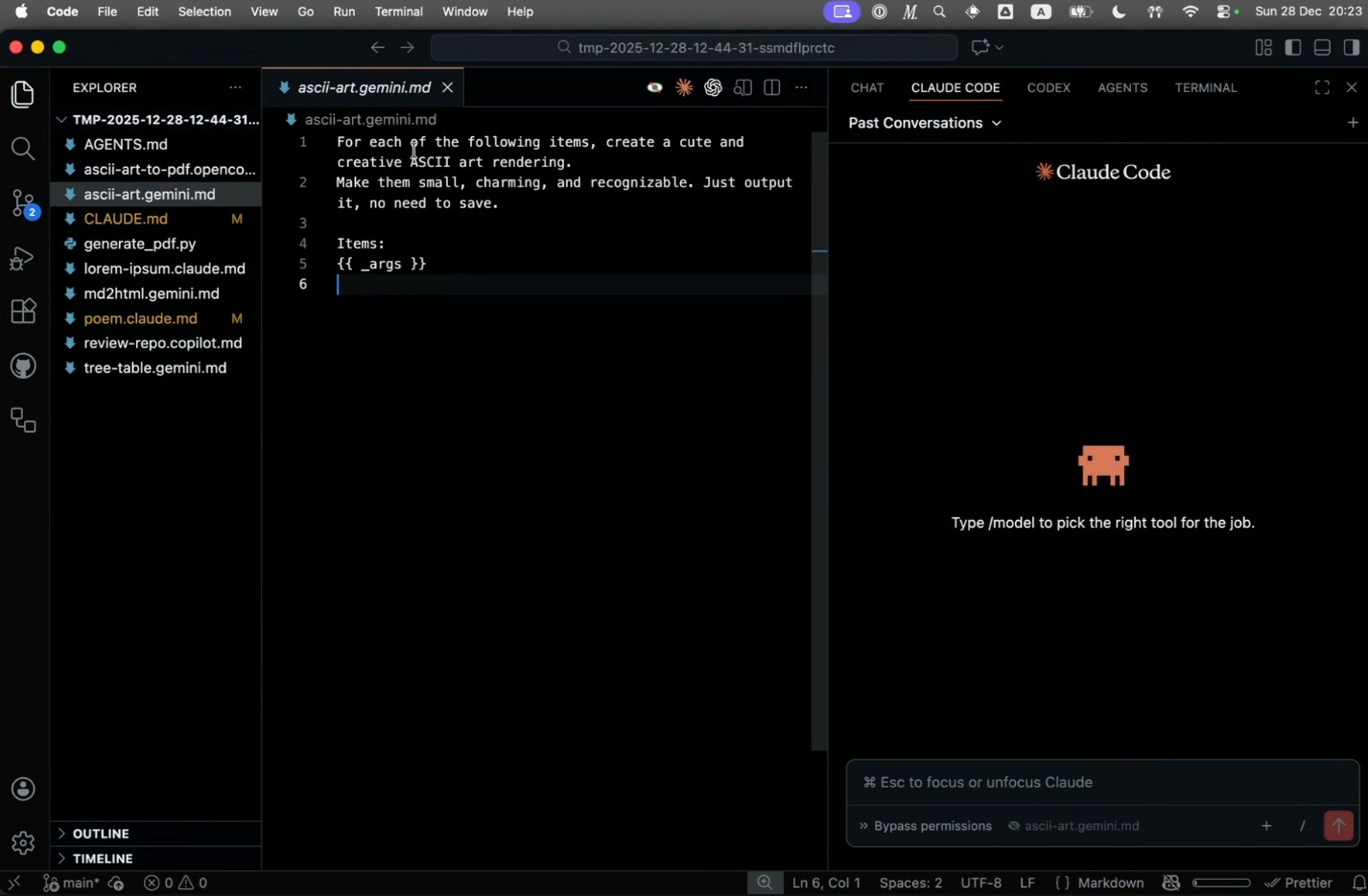Start a new conversation with plus icon
Screen dimensions: 1368x896
pos(1353,123)
